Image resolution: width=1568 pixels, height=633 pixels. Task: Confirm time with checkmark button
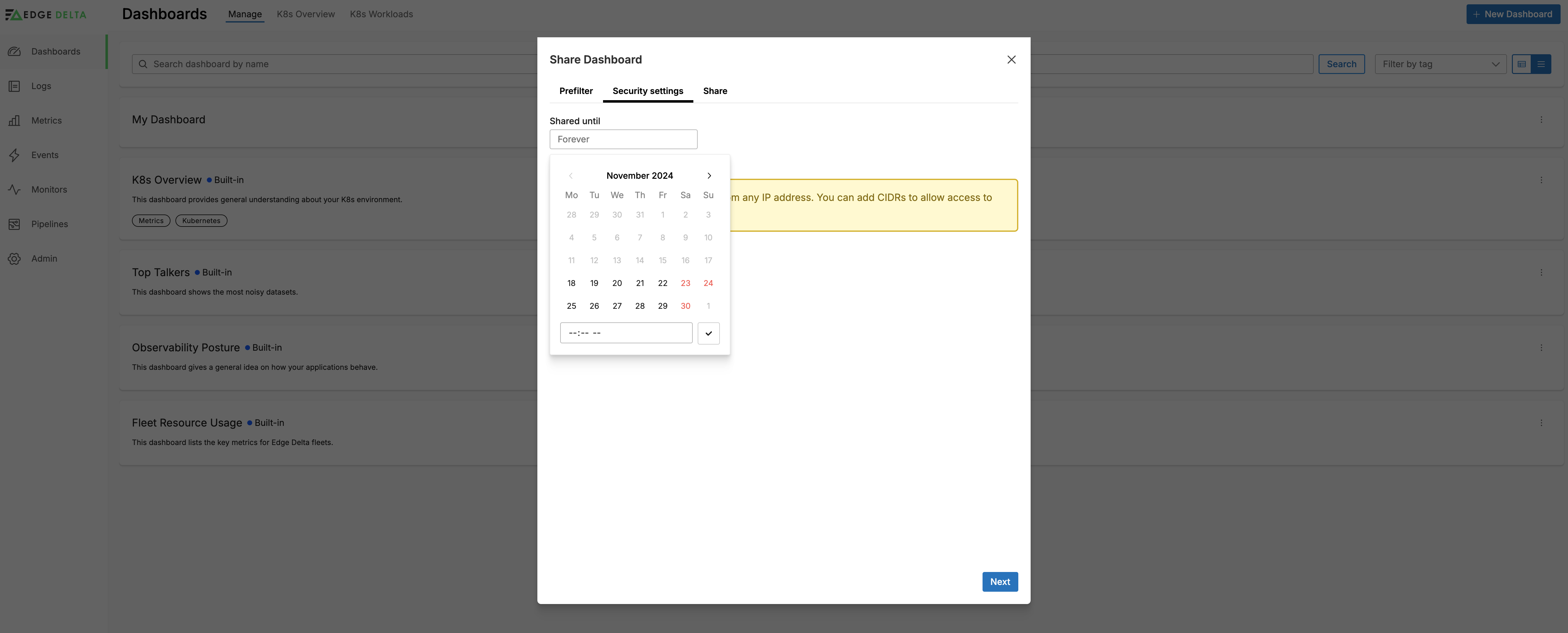[x=708, y=333]
